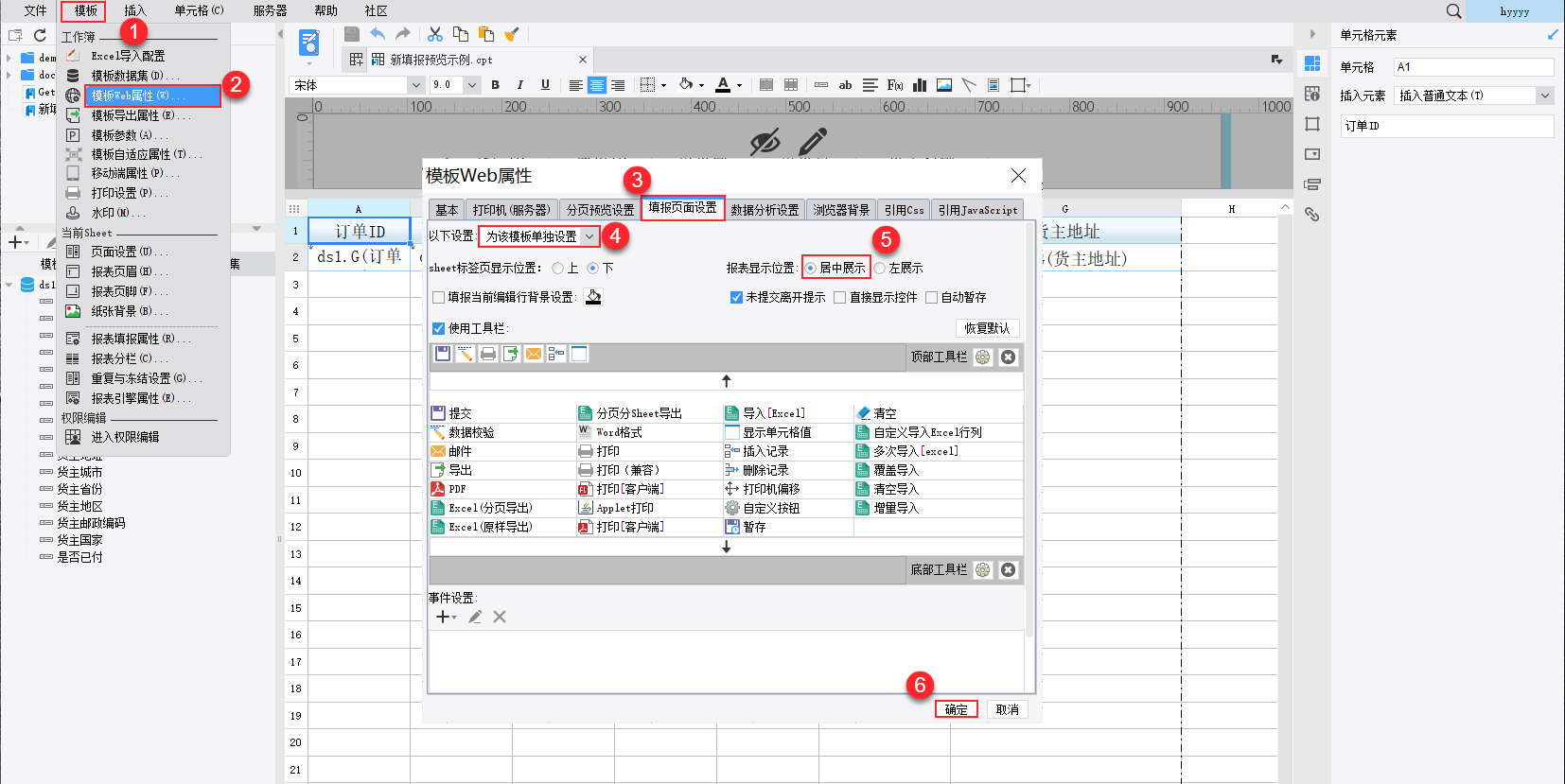Switch to the 数据分析设置 tab
Image resolution: width=1565 pixels, height=784 pixels.
point(765,210)
